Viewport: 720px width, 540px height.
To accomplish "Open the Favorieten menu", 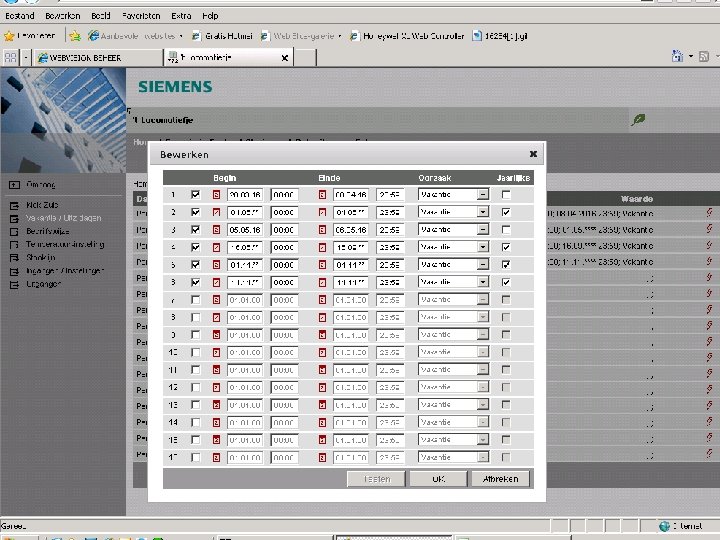I will pyautogui.click(x=141, y=16).
